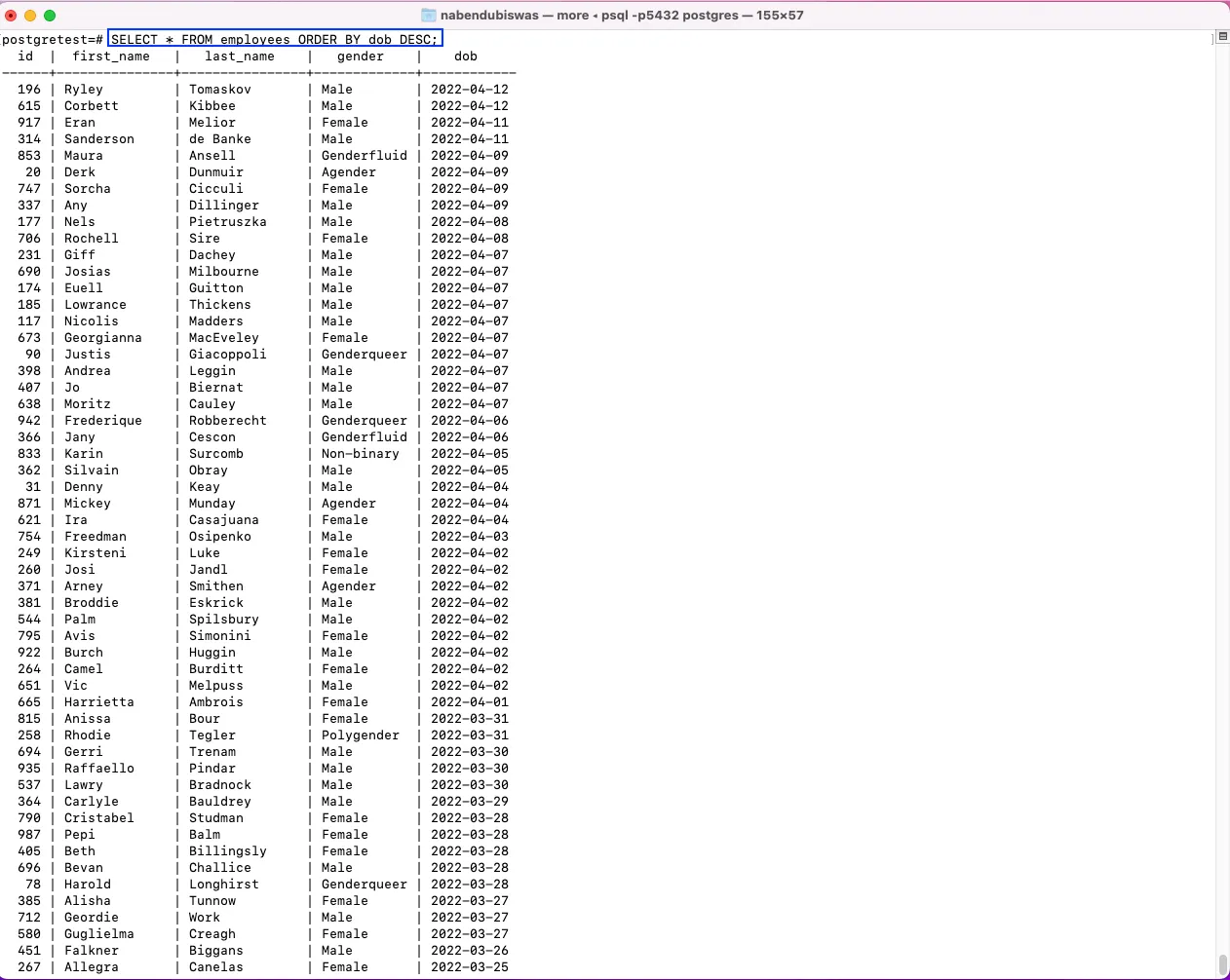Viewport: 1230px width, 980px height.
Task: Click first name 'Ryley'
Action: click(x=84, y=90)
